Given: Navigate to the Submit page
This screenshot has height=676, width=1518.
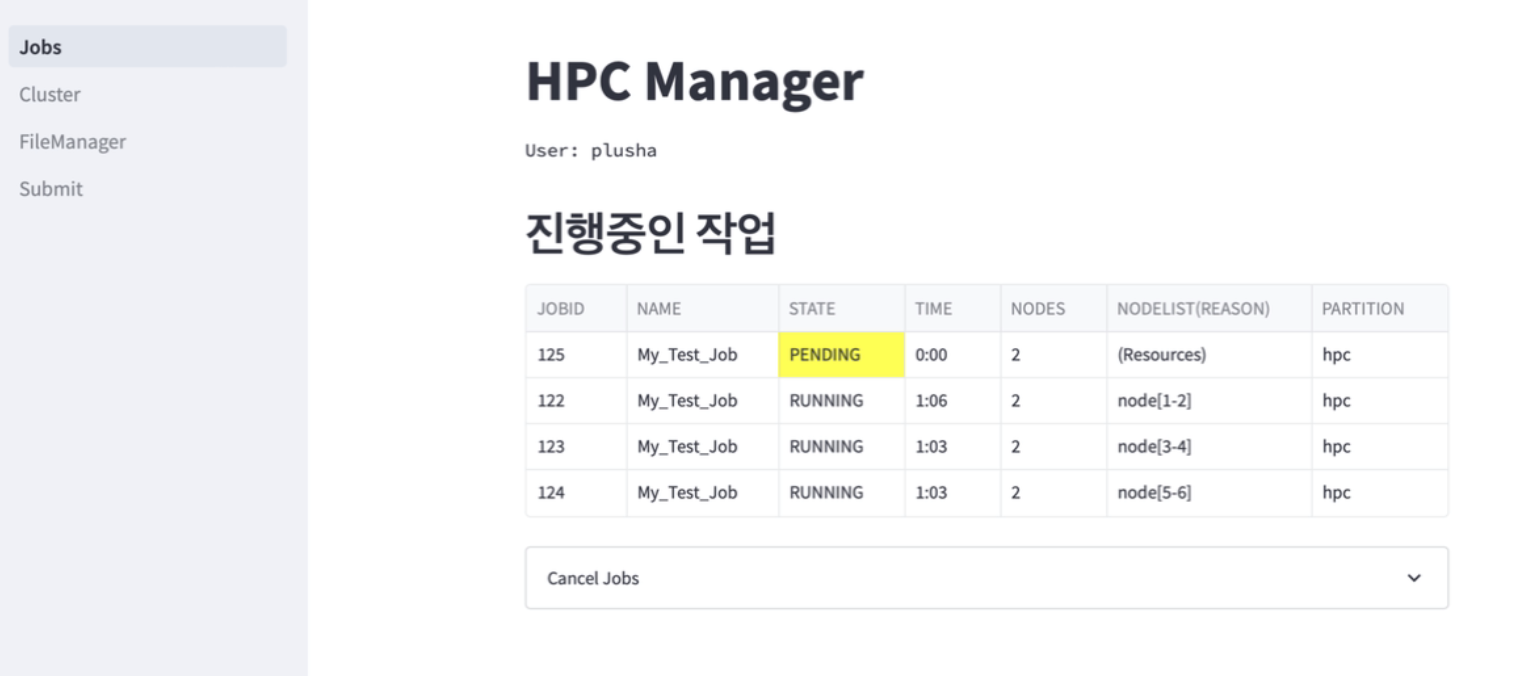Looking at the screenshot, I should (51, 189).
